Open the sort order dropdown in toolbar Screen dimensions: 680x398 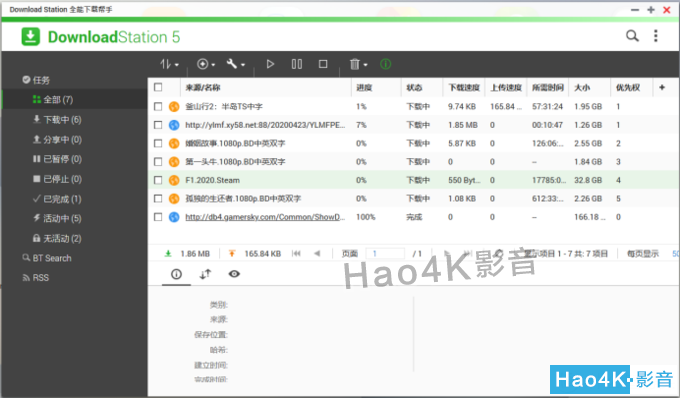(169, 64)
